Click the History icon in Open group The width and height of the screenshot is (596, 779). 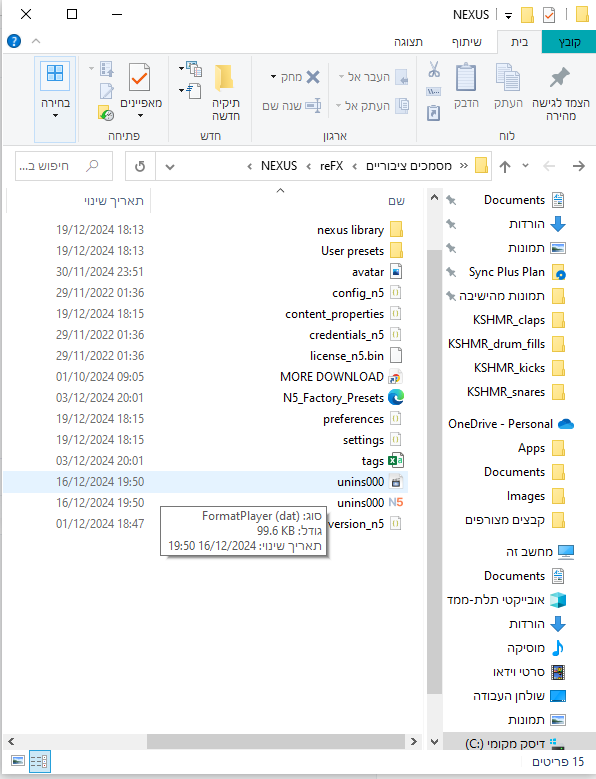point(106,113)
